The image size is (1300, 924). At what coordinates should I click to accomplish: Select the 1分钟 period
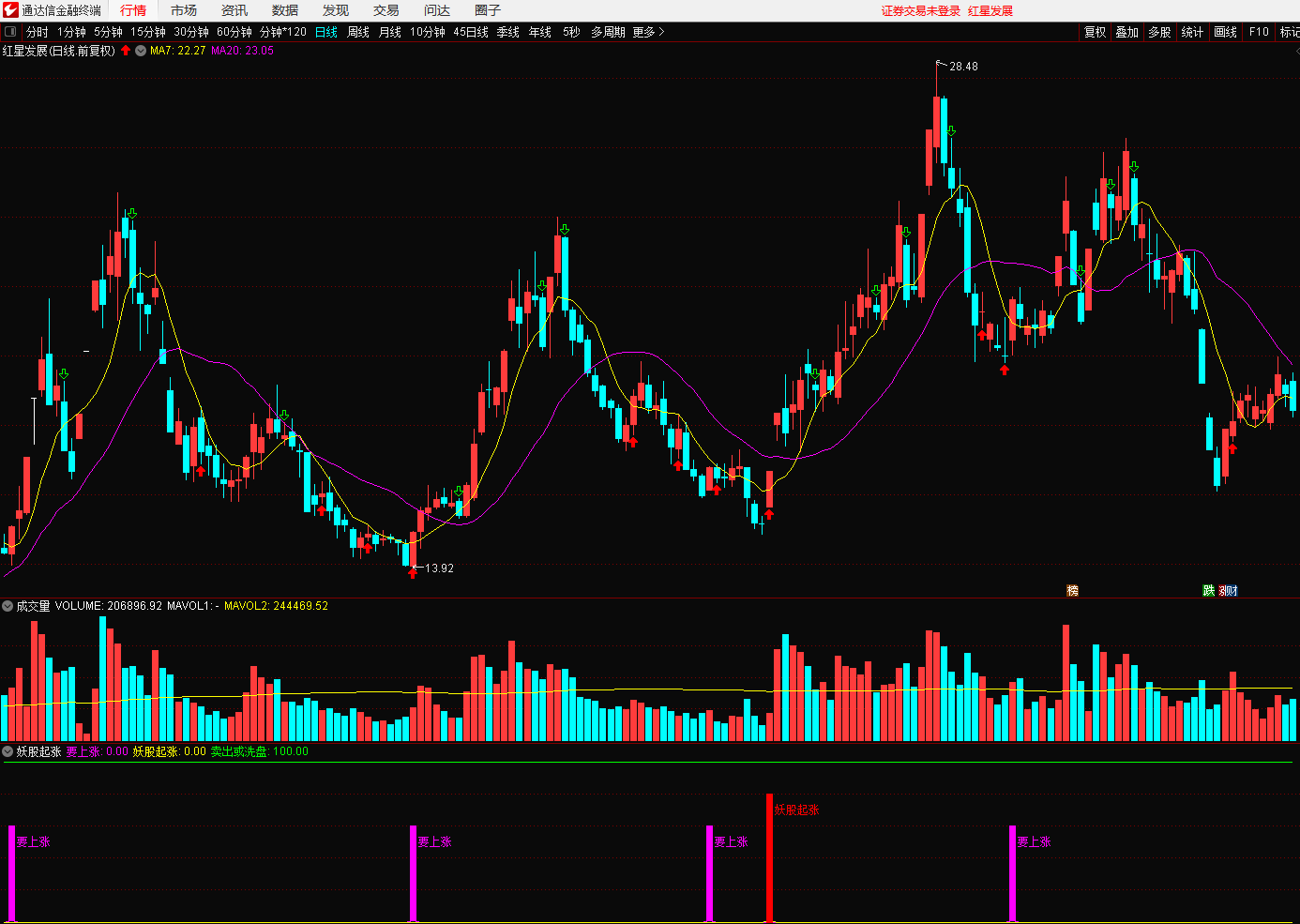pos(71,32)
